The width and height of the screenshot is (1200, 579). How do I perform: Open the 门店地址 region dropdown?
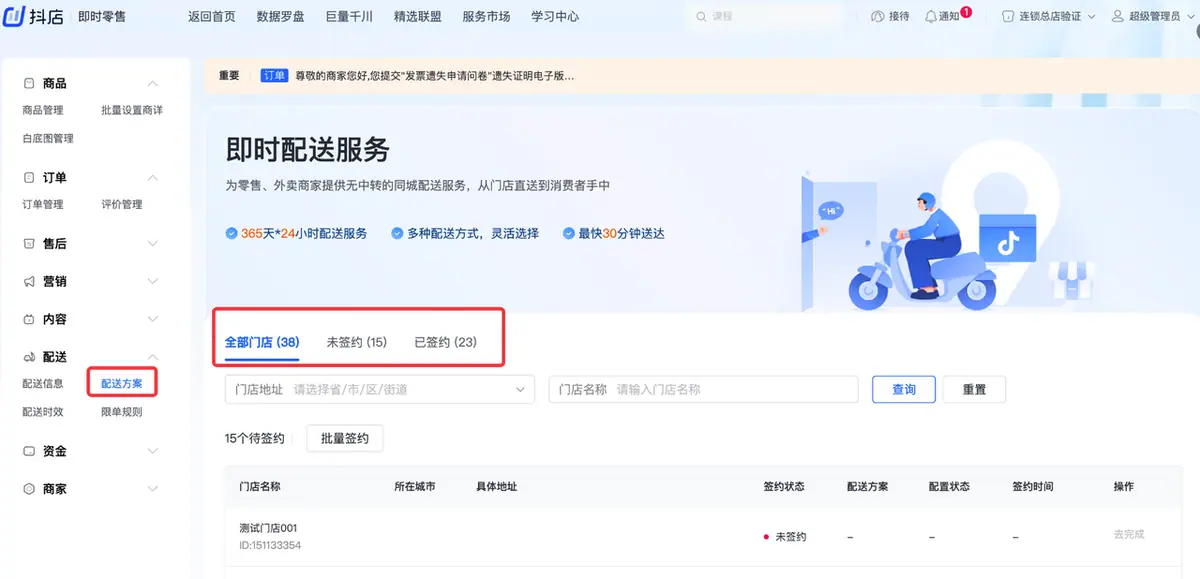[380, 390]
